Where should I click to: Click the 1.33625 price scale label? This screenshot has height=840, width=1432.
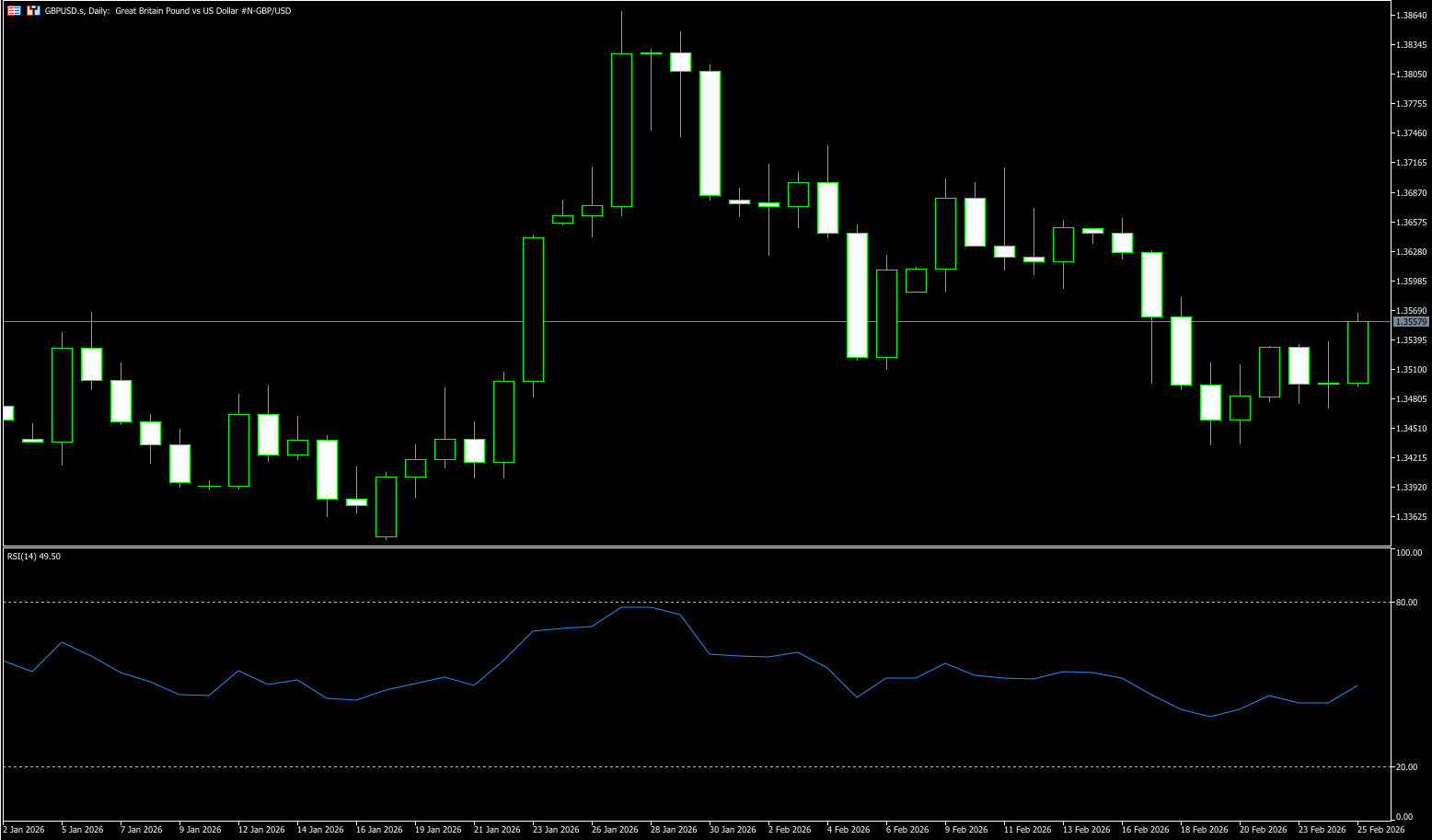click(1411, 517)
